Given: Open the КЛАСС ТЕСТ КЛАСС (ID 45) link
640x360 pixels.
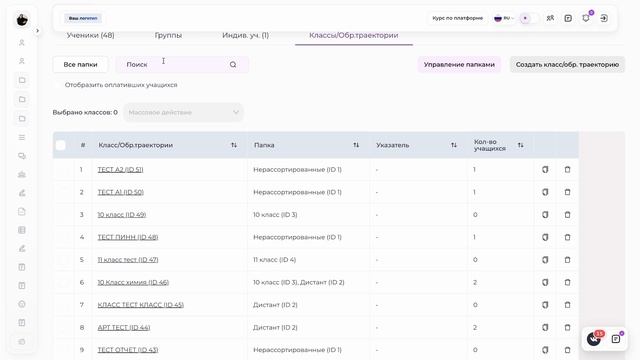Looking at the screenshot, I should coord(140,305).
